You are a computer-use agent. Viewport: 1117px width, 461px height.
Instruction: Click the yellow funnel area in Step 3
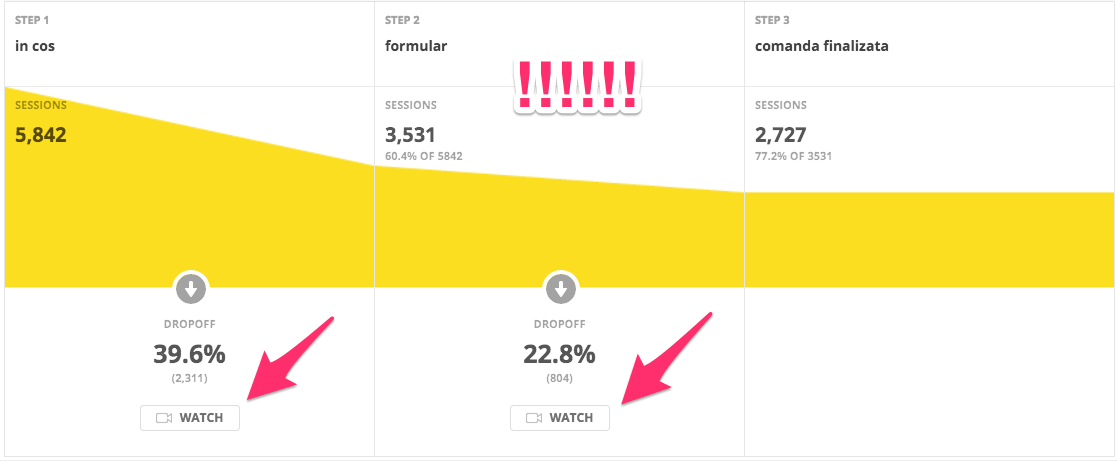(x=929, y=239)
